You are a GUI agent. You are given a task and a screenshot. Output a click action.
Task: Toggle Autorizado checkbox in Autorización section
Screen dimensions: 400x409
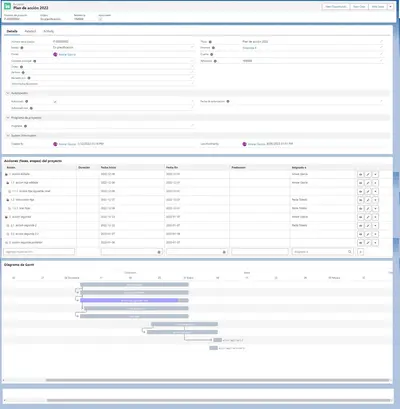click(x=55, y=102)
